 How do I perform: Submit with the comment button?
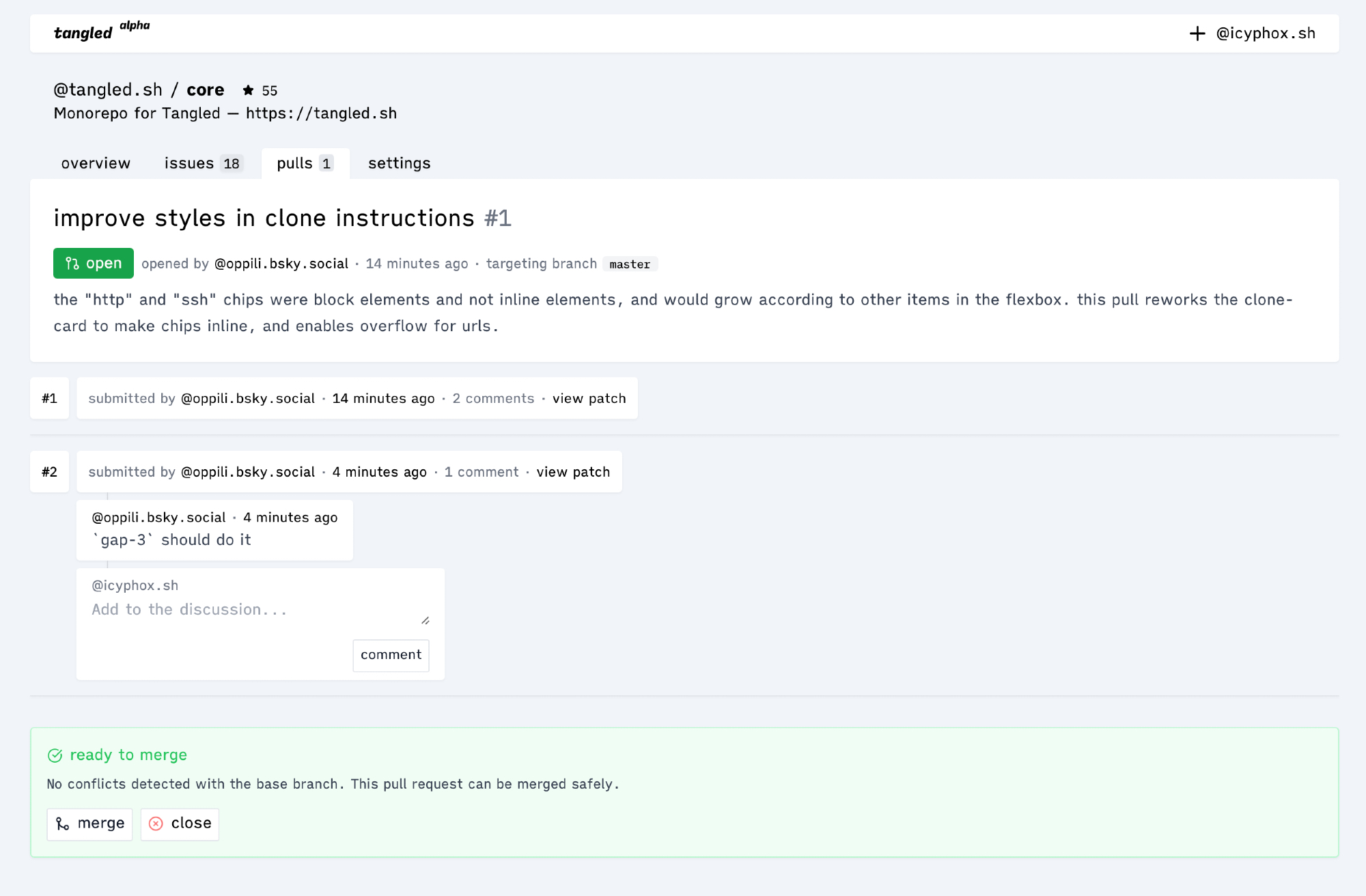click(391, 655)
